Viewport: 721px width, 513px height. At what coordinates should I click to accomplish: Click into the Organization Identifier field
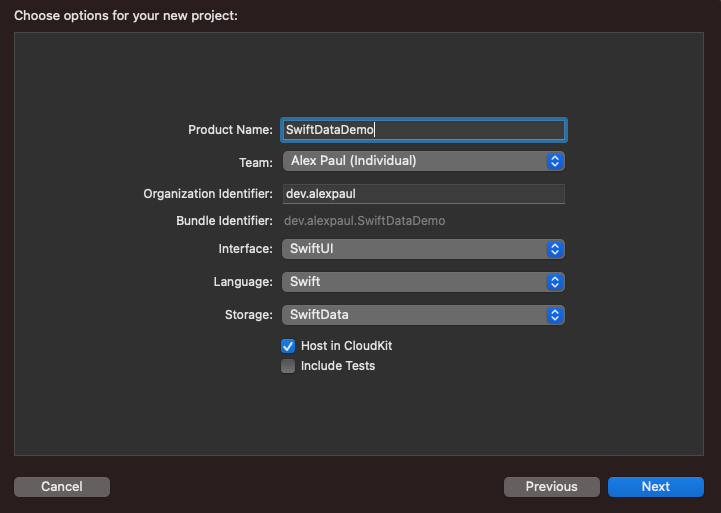(423, 194)
